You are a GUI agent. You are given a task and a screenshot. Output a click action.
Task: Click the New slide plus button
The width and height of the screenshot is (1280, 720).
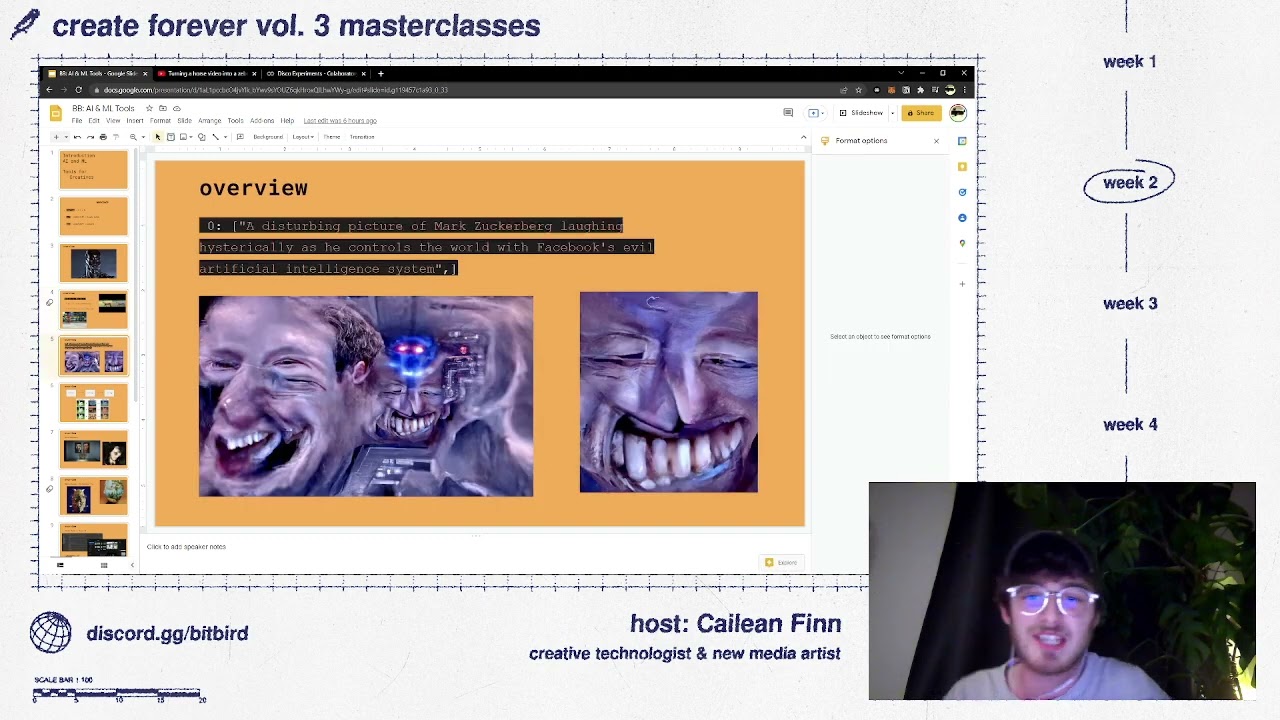pyautogui.click(x=56, y=137)
